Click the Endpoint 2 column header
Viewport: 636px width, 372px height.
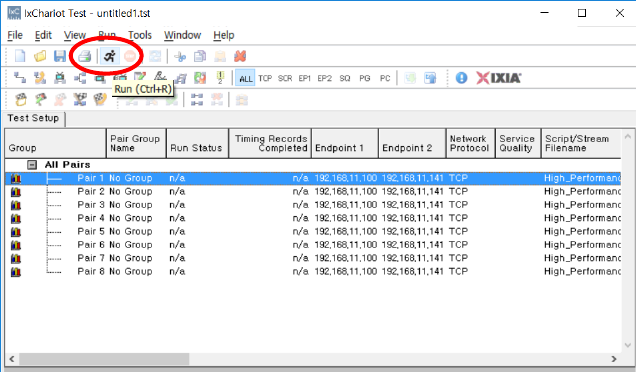point(412,144)
